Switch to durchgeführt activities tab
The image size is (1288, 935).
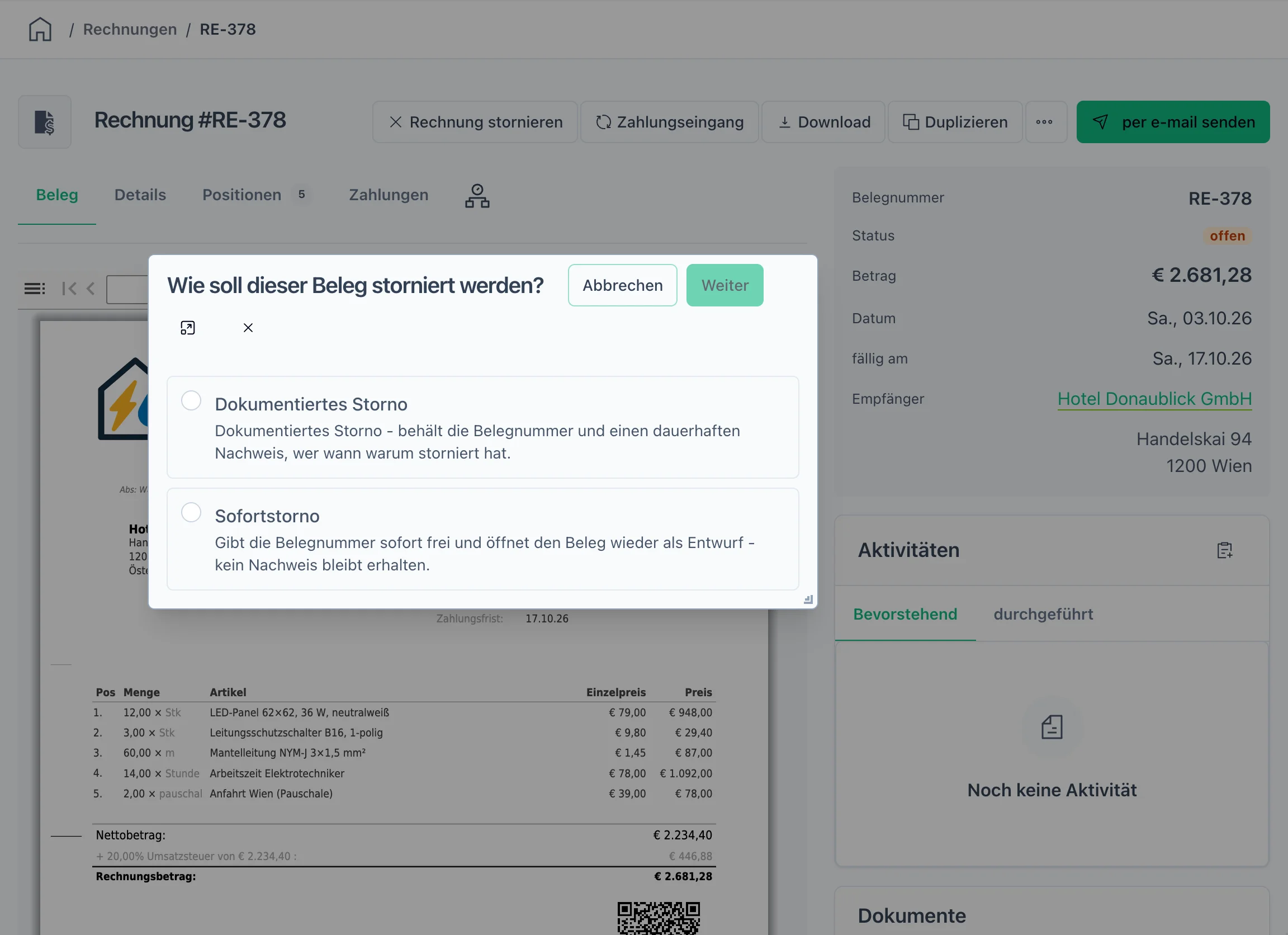point(1043,614)
